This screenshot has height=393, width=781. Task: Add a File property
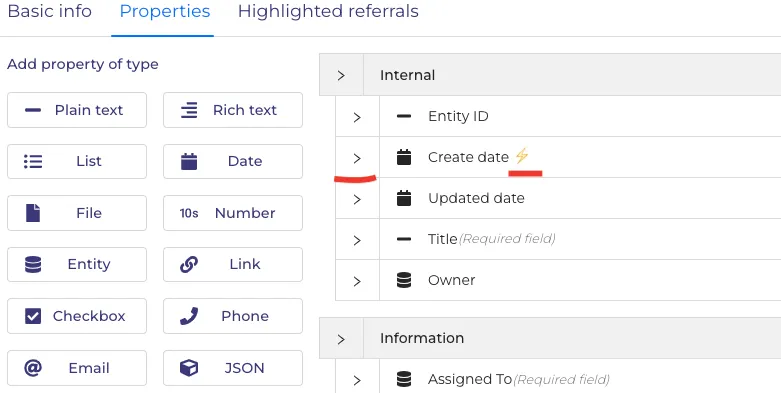(x=77, y=213)
